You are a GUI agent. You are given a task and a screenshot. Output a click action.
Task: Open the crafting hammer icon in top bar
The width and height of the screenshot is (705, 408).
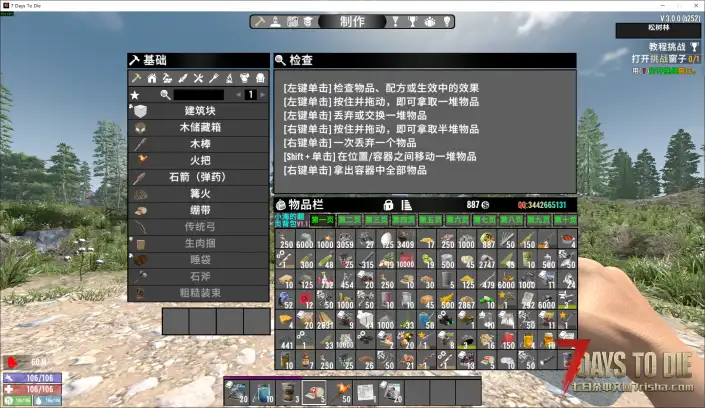pos(259,22)
